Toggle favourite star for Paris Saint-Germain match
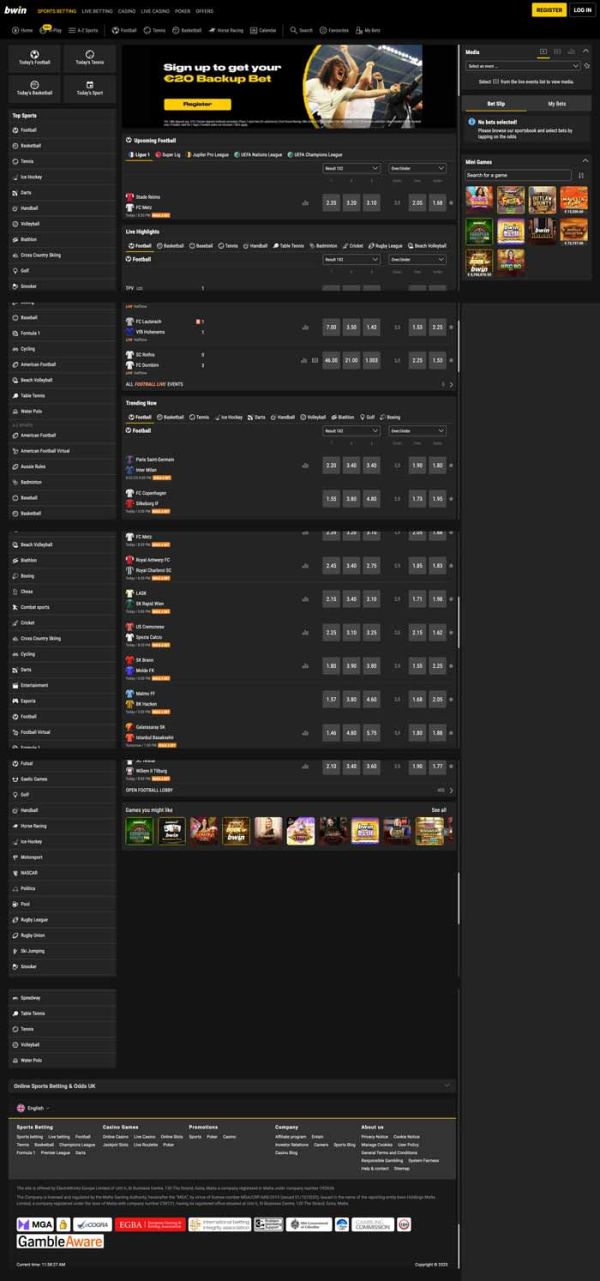Image resolution: width=600 pixels, height=1281 pixels. click(x=452, y=465)
